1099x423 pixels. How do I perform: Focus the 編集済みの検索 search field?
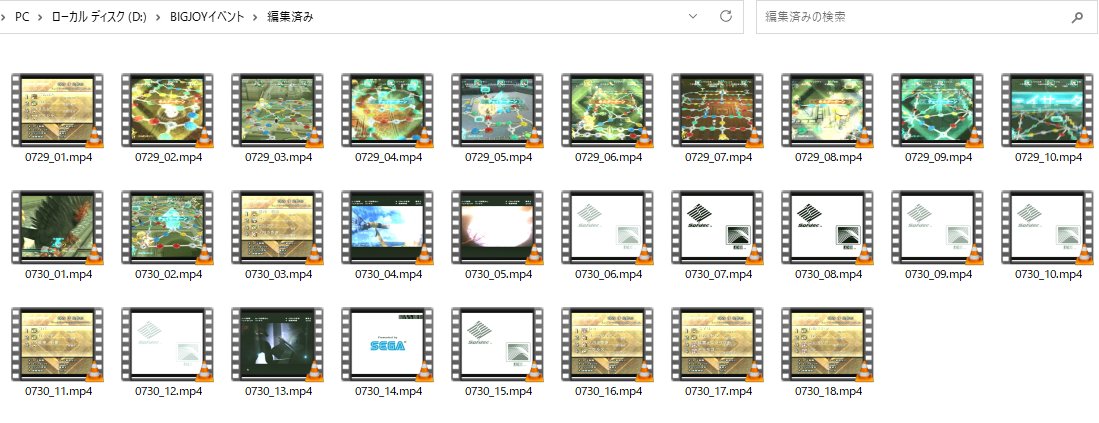coord(926,17)
